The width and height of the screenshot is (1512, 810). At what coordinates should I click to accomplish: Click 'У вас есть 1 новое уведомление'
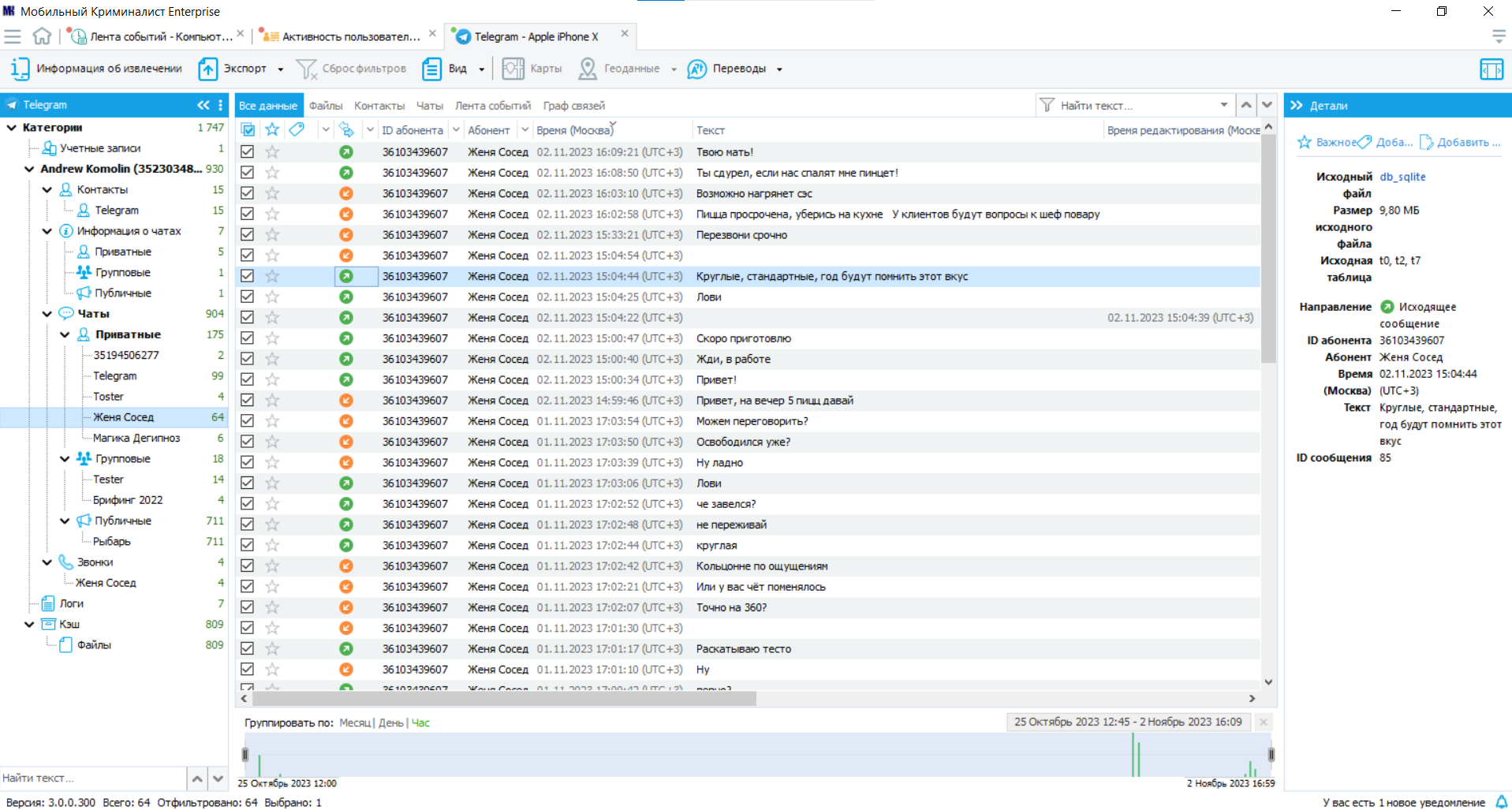[1404, 802]
